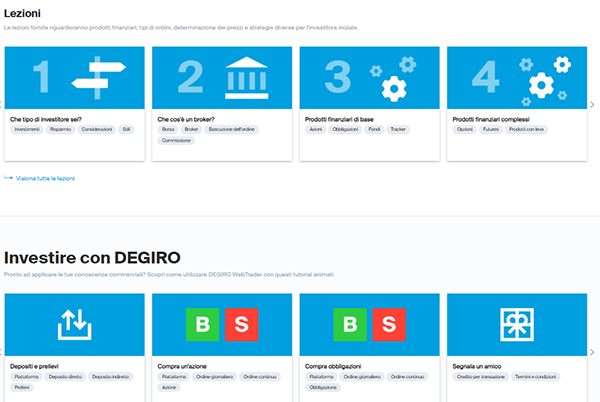Open 'Compra un'azione' tutorial title
The width and height of the screenshot is (600, 402).
[x=182, y=366]
